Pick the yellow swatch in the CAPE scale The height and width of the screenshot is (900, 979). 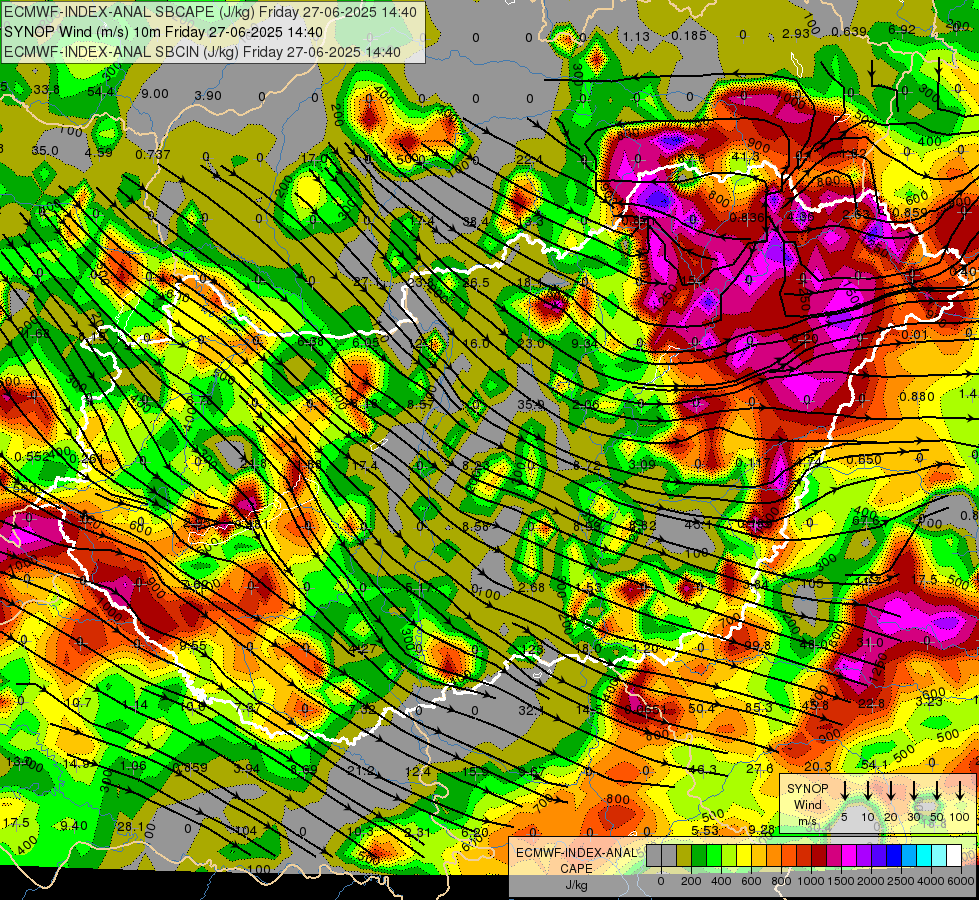744,856
